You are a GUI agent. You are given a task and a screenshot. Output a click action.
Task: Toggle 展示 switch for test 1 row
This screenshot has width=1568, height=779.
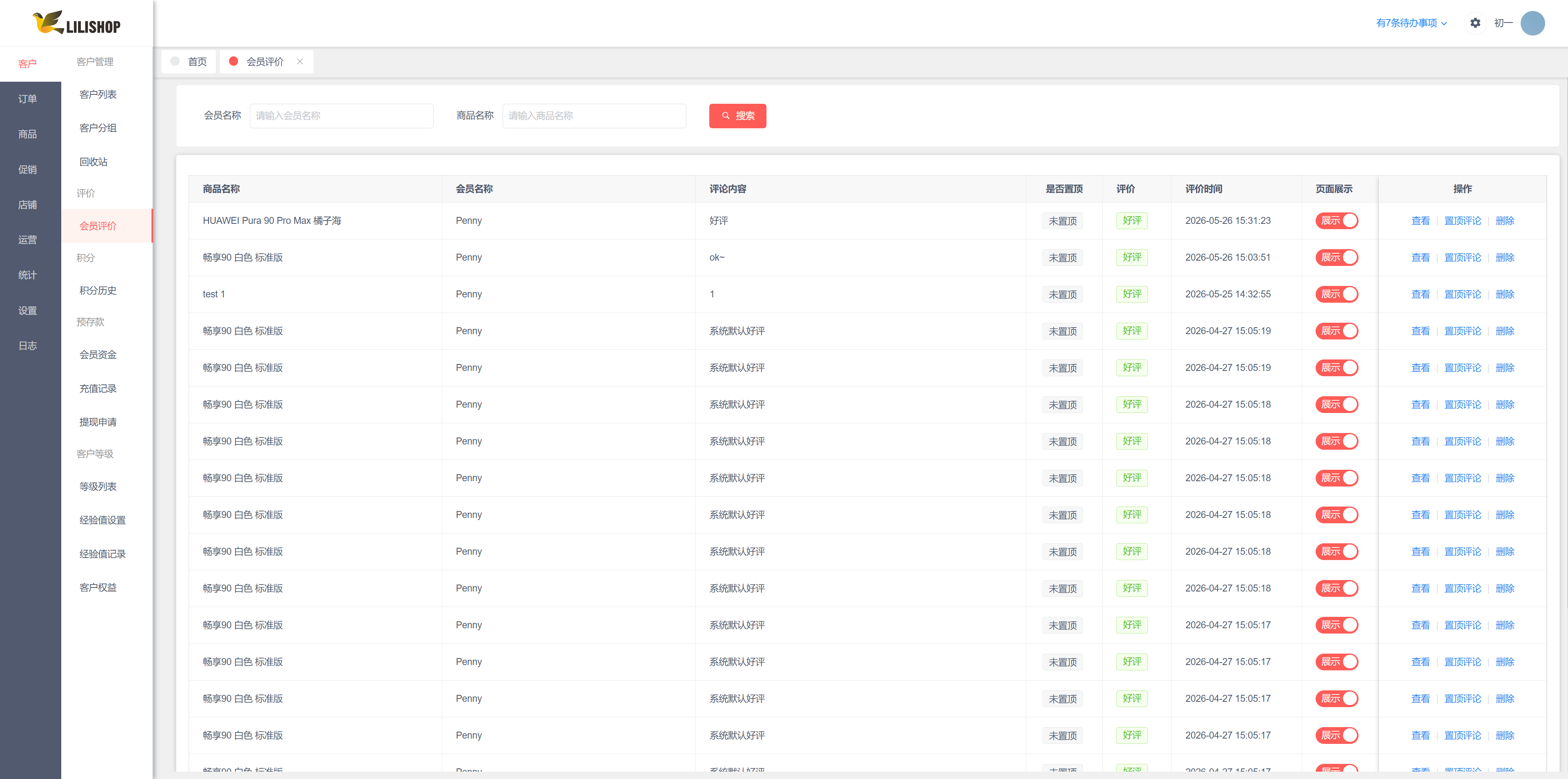click(1336, 294)
